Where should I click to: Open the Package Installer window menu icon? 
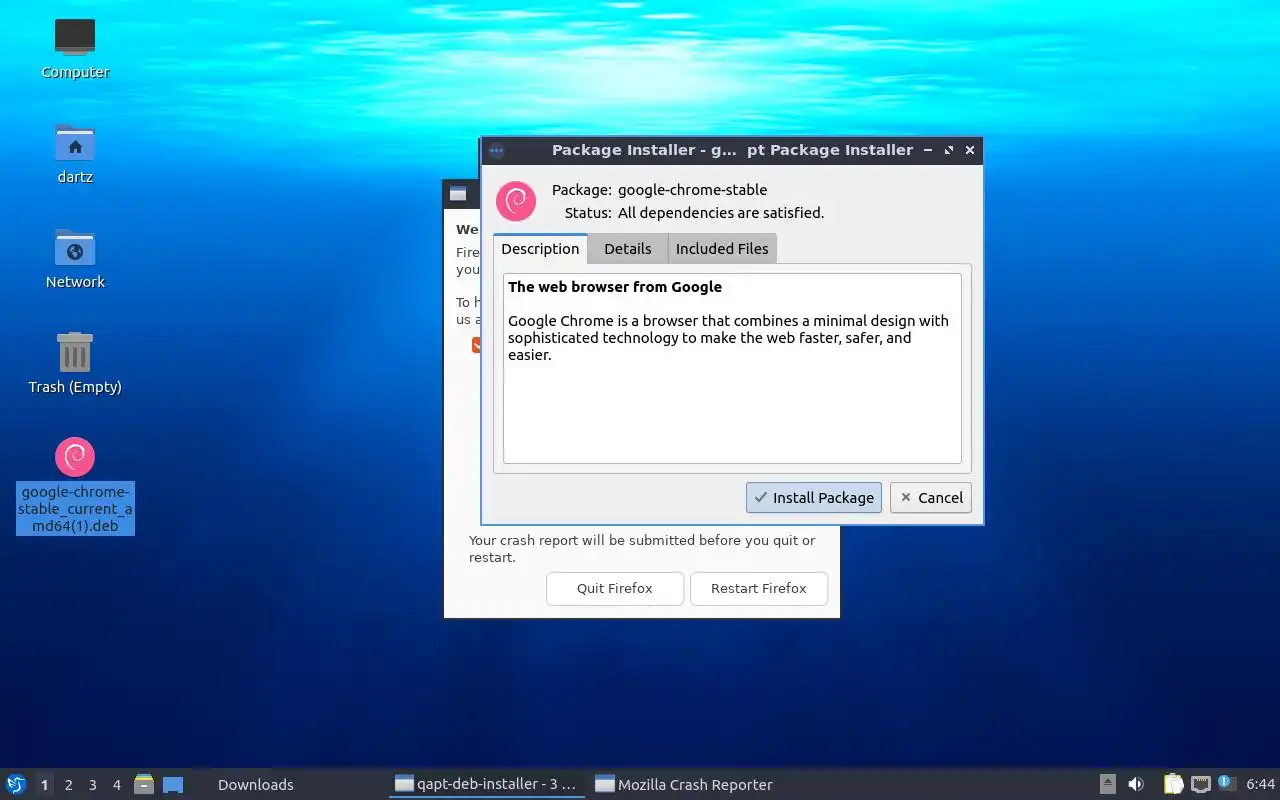pyautogui.click(x=497, y=150)
